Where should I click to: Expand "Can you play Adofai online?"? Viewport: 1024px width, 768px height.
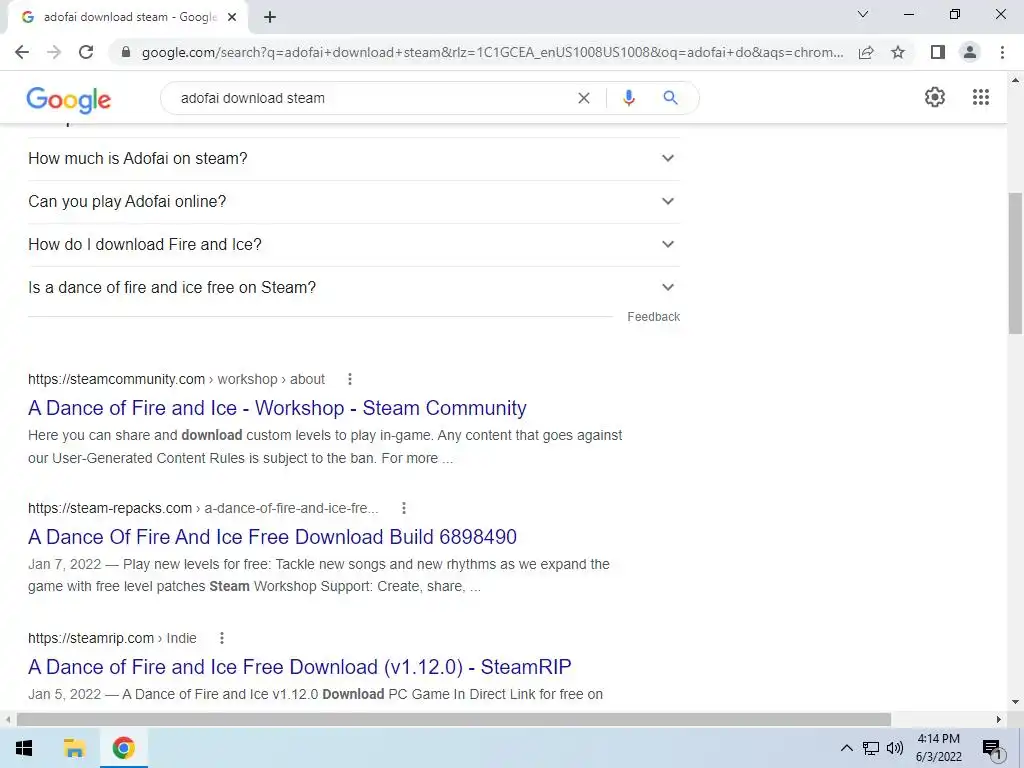click(354, 202)
